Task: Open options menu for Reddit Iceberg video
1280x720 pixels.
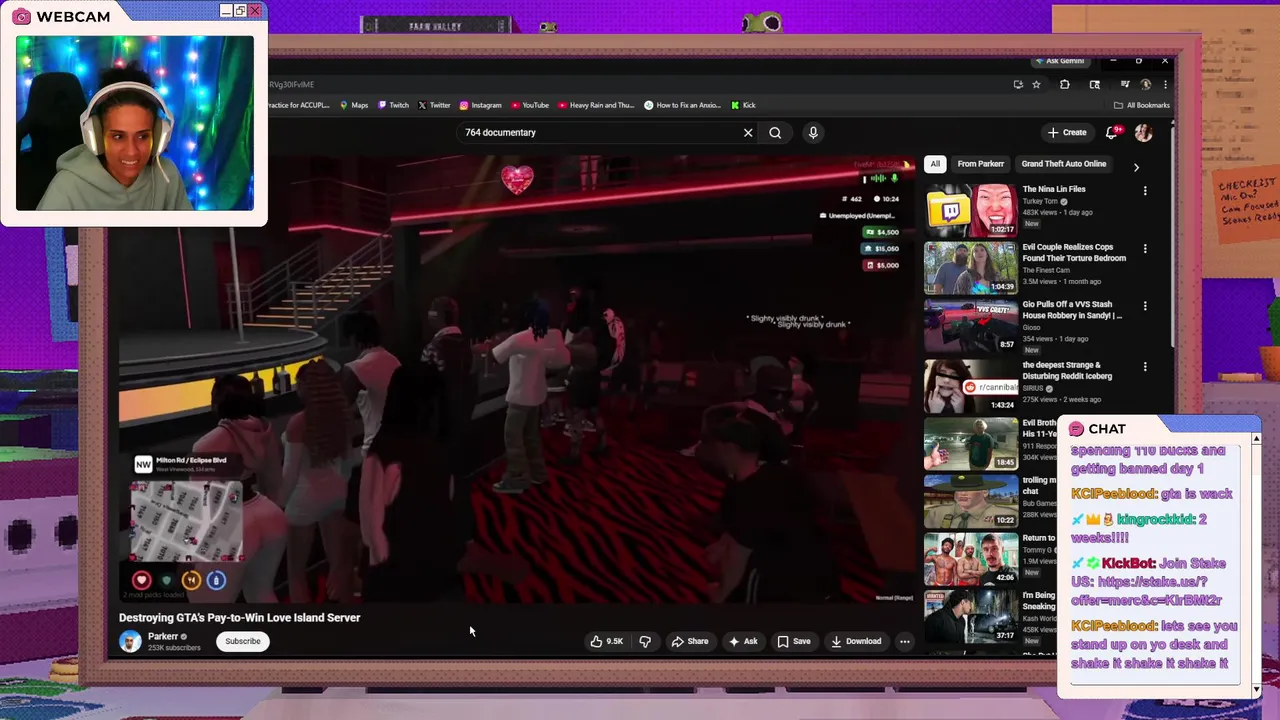Action: (x=1145, y=367)
